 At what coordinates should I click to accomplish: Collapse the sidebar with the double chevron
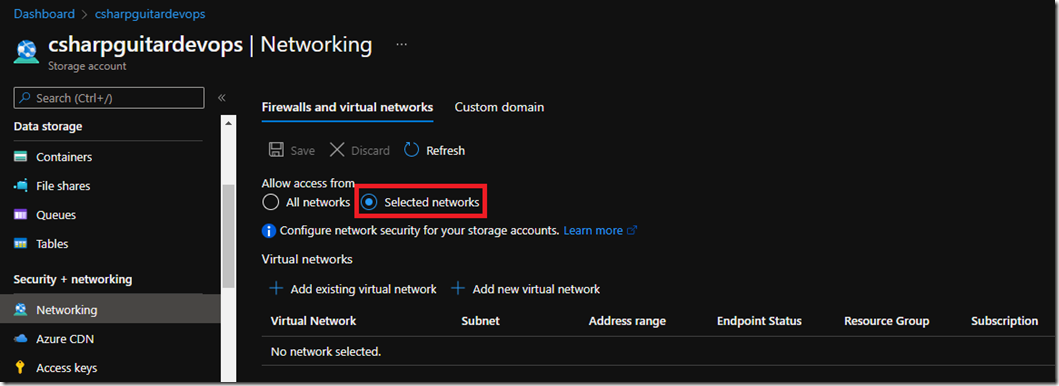click(222, 98)
